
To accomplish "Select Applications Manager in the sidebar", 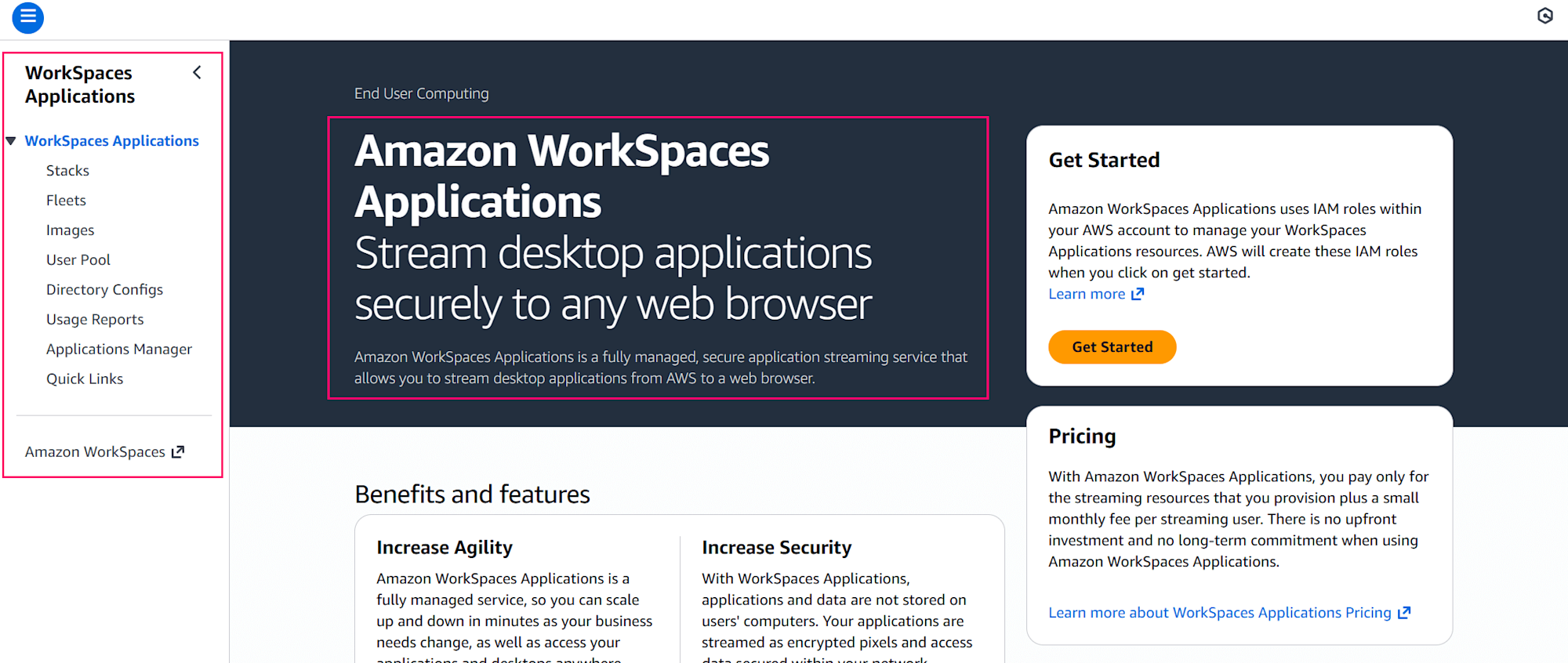I will click(119, 349).
